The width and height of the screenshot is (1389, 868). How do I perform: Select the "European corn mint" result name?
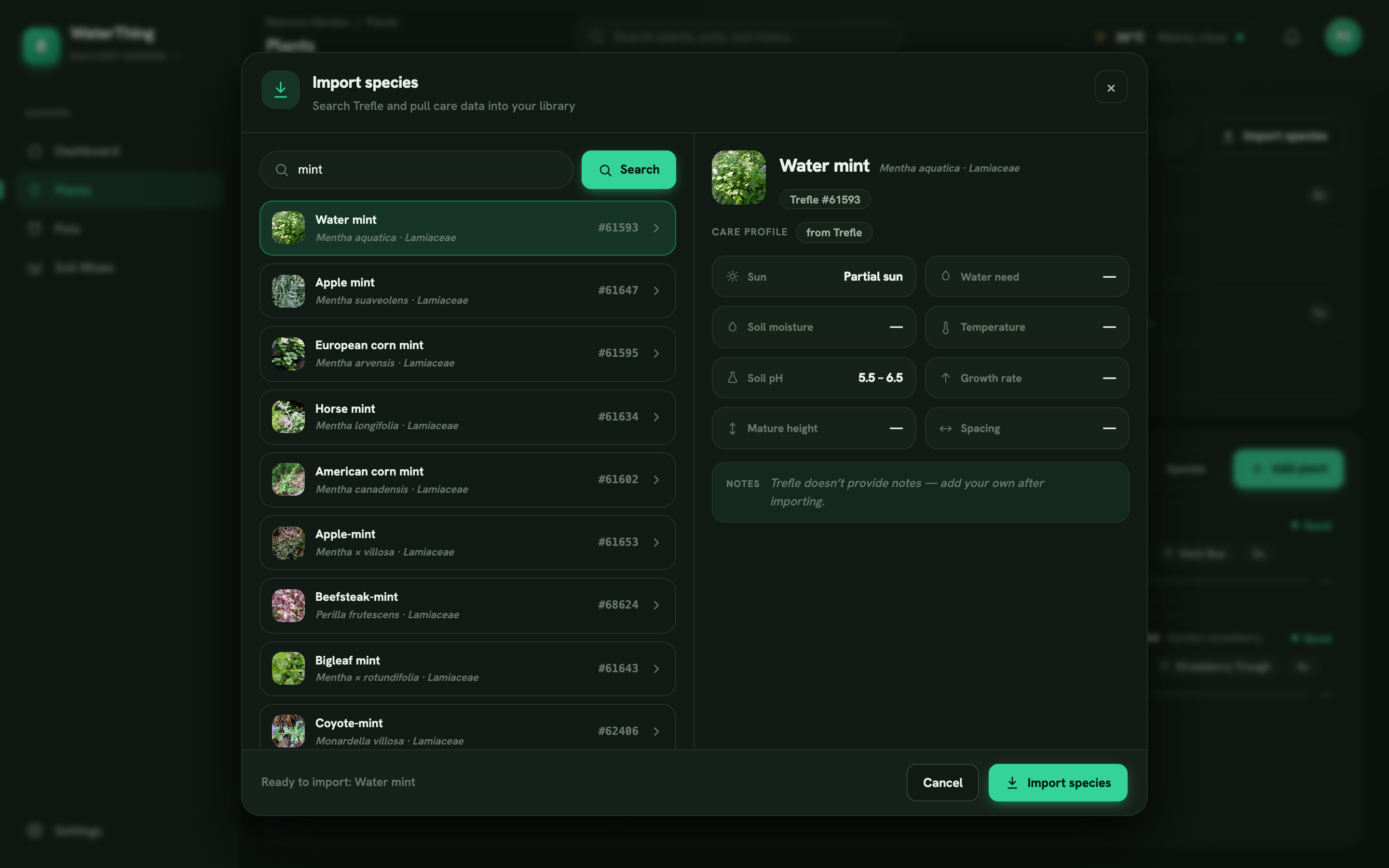point(369,345)
